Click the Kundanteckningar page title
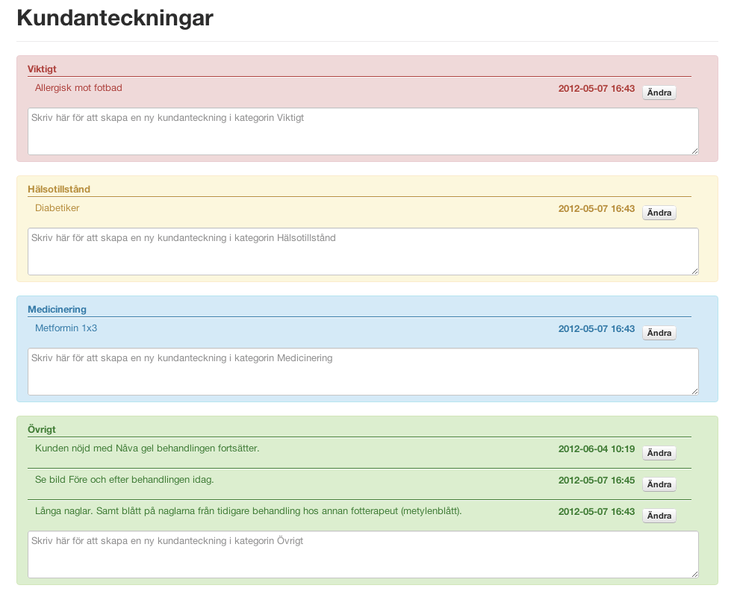The height and width of the screenshot is (600, 740). point(115,18)
